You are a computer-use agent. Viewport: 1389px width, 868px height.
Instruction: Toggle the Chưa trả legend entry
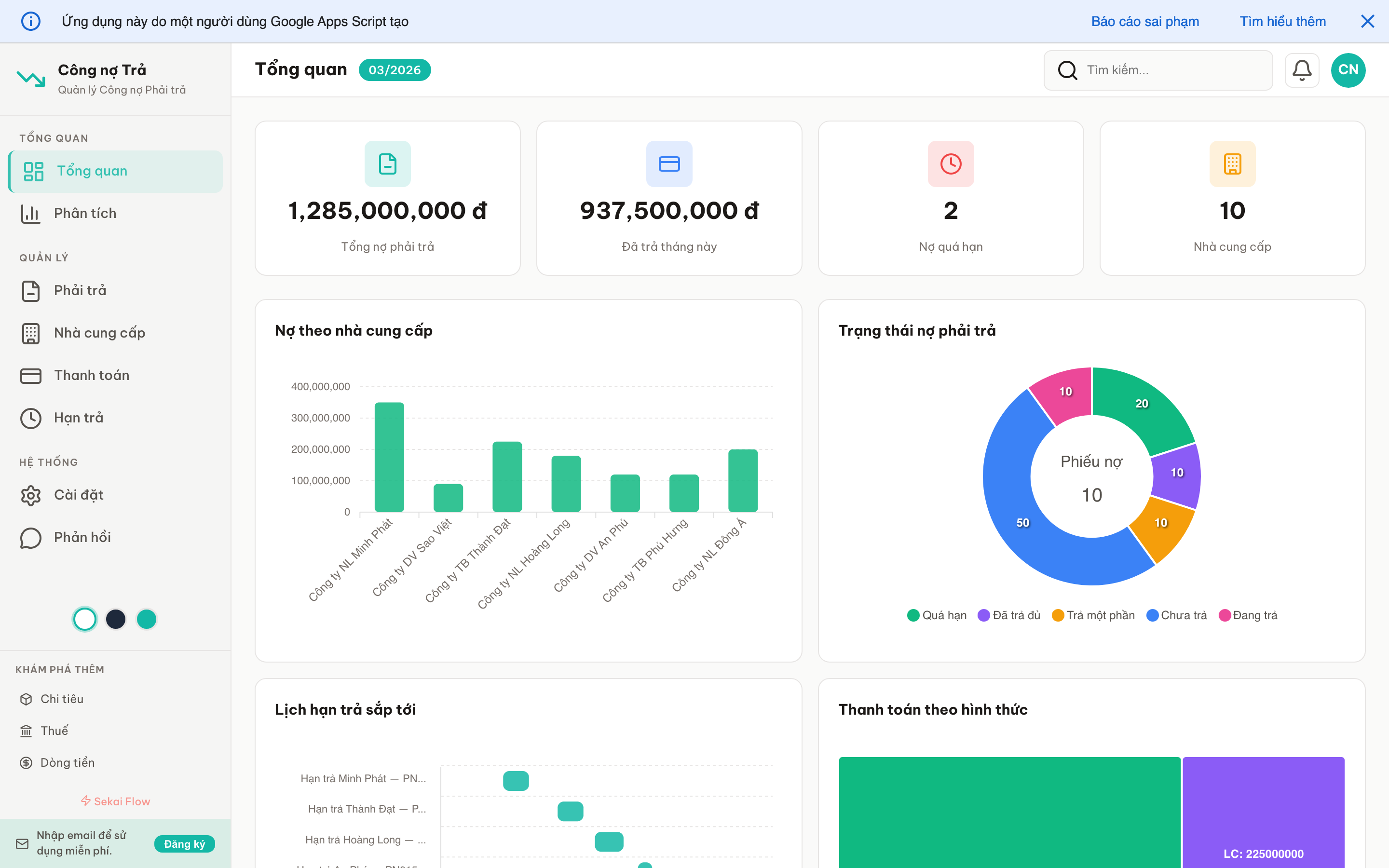click(1177, 615)
